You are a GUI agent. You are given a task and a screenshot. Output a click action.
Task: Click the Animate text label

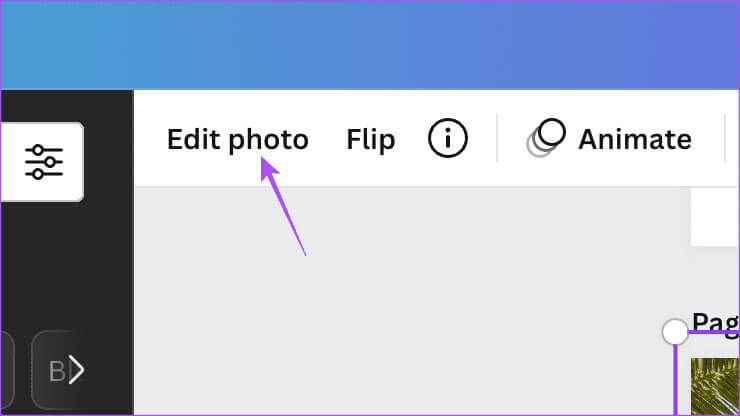[x=634, y=139]
